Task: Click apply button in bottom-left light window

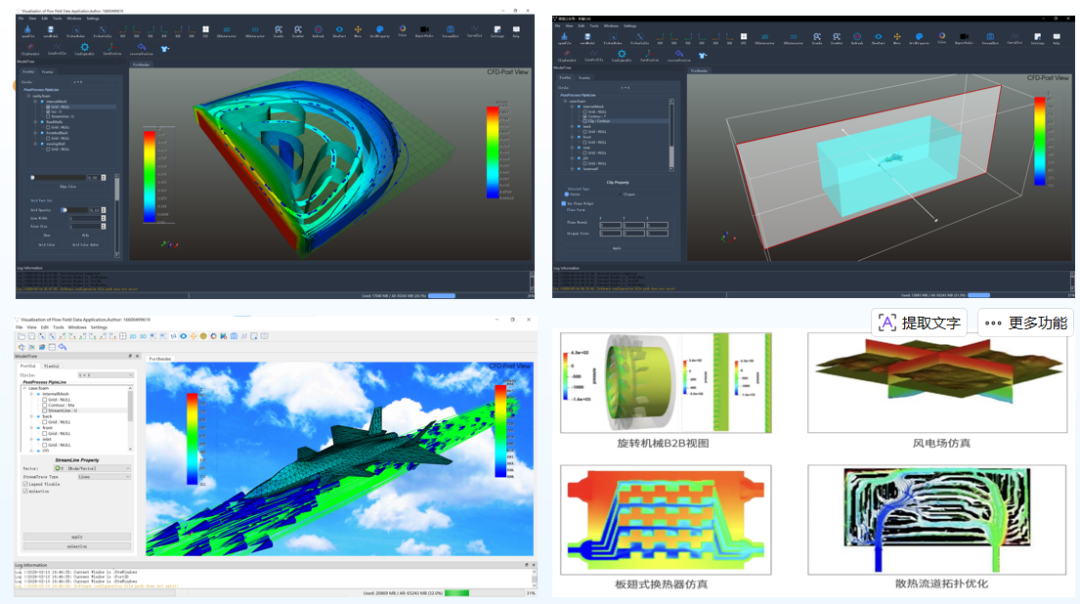Action: (x=77, y=537)
